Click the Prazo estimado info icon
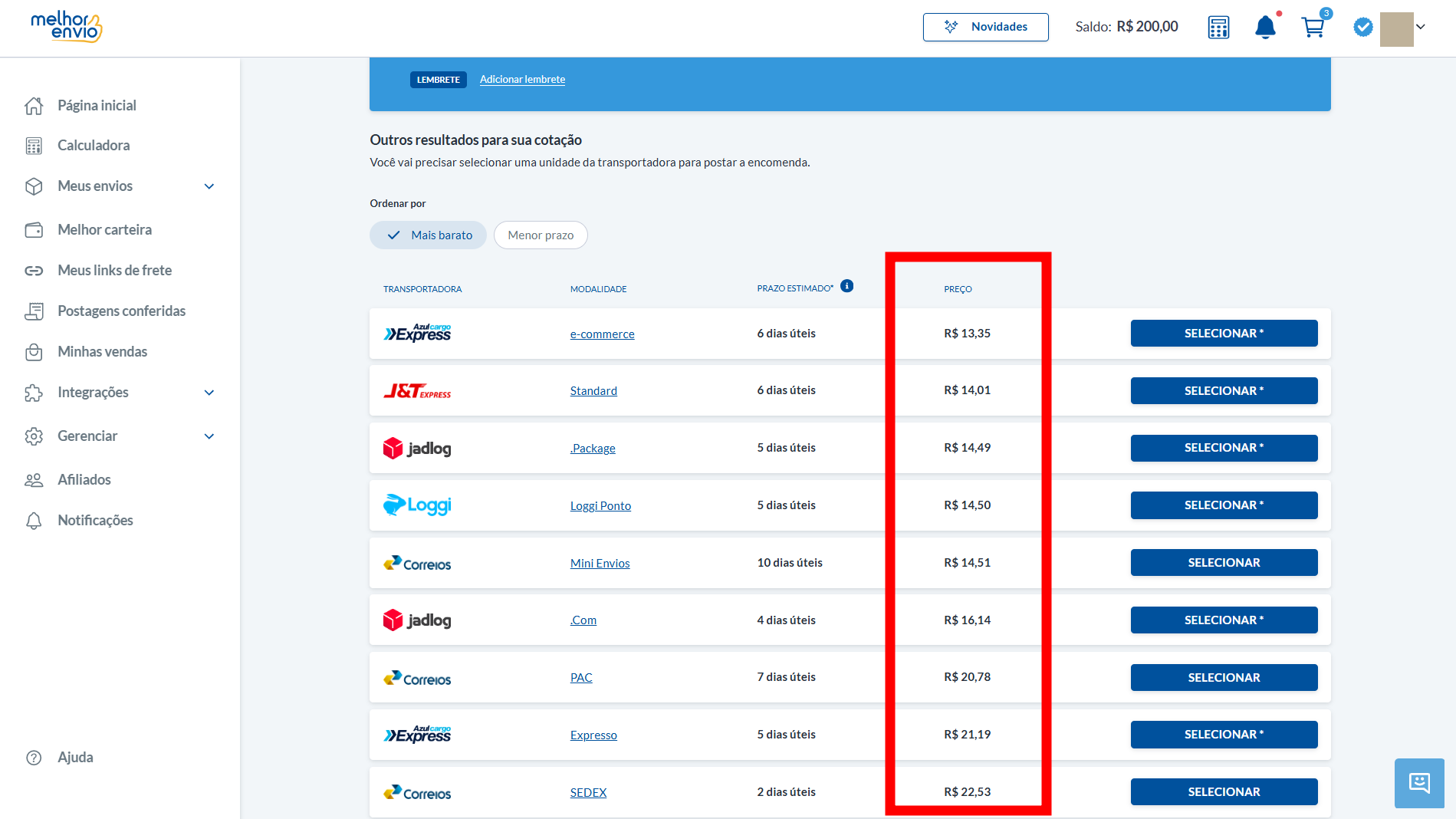The width and height of the screenshot is (1456, 819). coord(846,286)
